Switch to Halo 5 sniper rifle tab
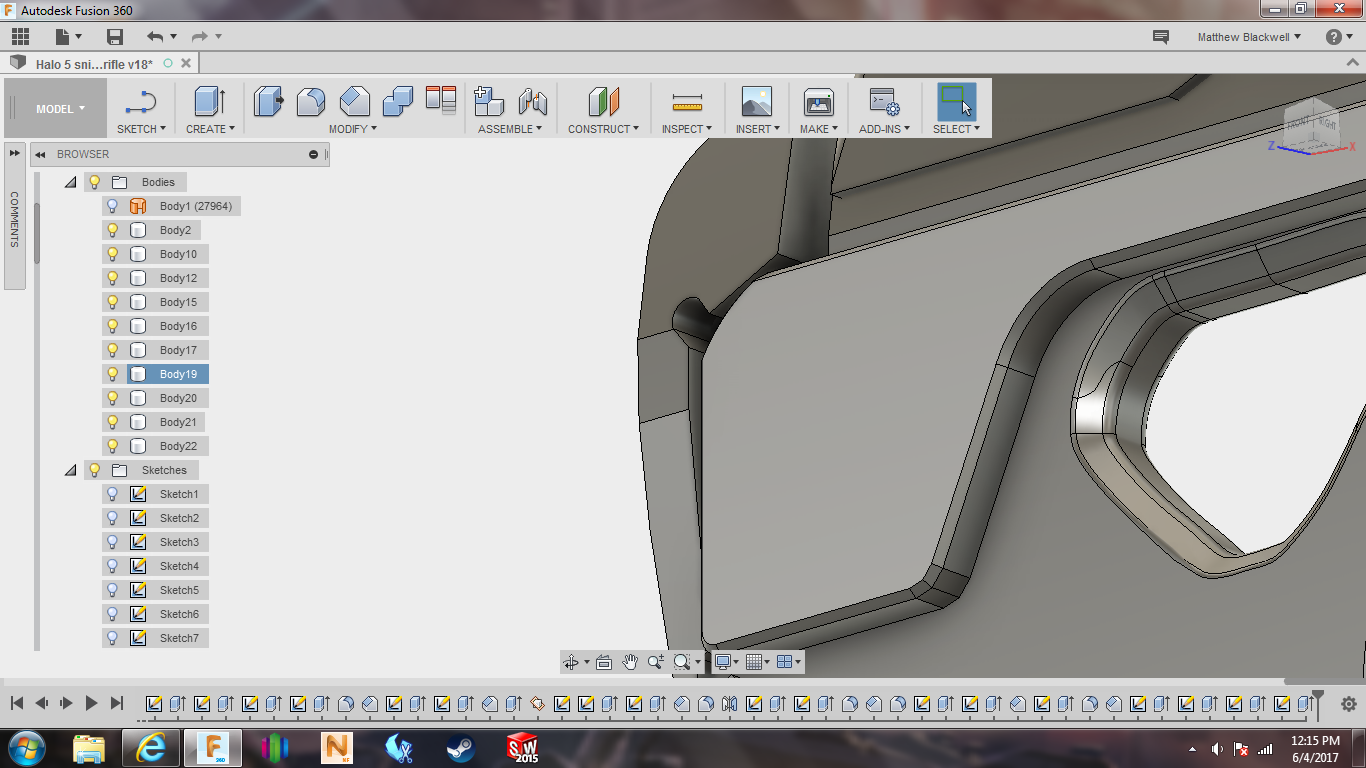Screen dimensions: 1366x768 point(94,64)
